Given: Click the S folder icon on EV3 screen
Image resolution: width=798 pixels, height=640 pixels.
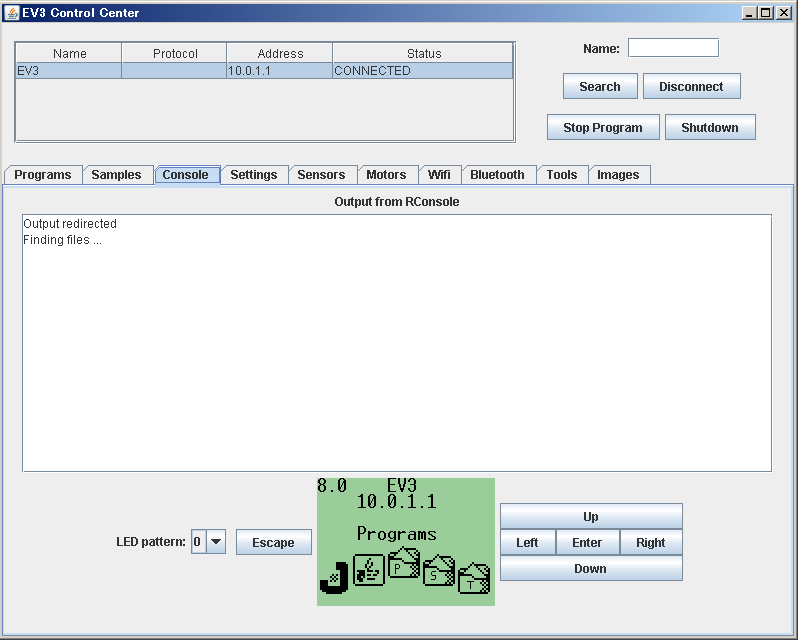Looking at the screenshot, I should (x=439, y=570).
